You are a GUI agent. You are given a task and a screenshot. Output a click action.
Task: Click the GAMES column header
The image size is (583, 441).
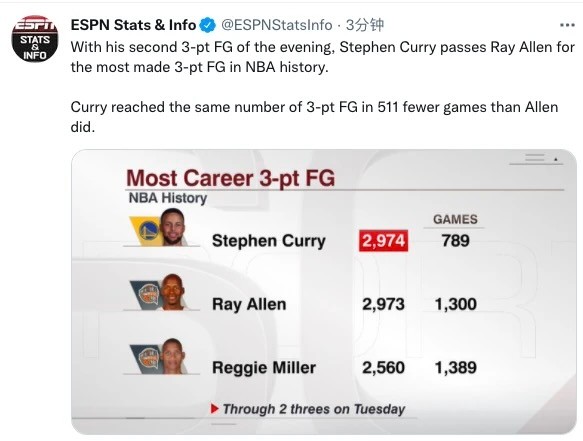[x=455, y=219]
